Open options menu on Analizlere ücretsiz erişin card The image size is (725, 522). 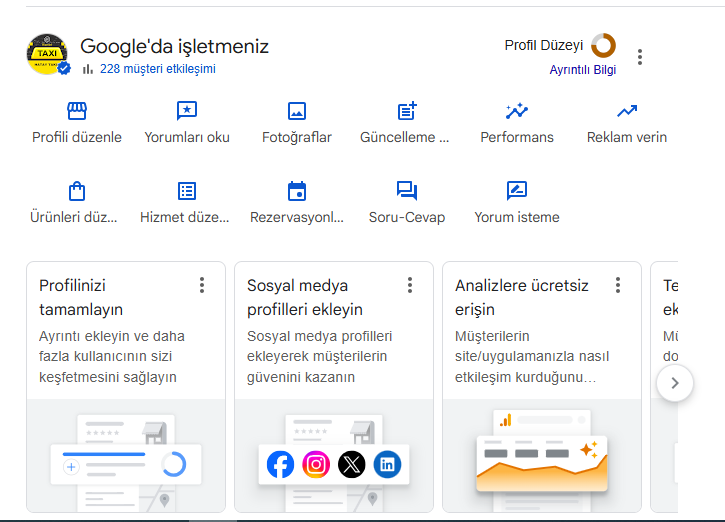click(x=618, y=285)
